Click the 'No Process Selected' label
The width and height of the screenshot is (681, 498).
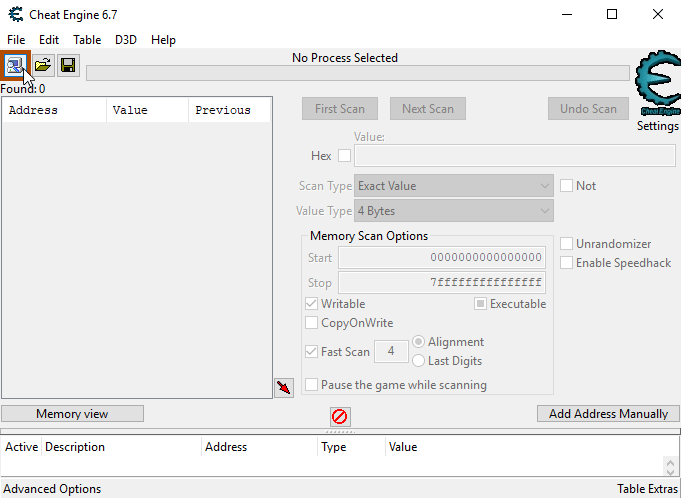[345, 58]
